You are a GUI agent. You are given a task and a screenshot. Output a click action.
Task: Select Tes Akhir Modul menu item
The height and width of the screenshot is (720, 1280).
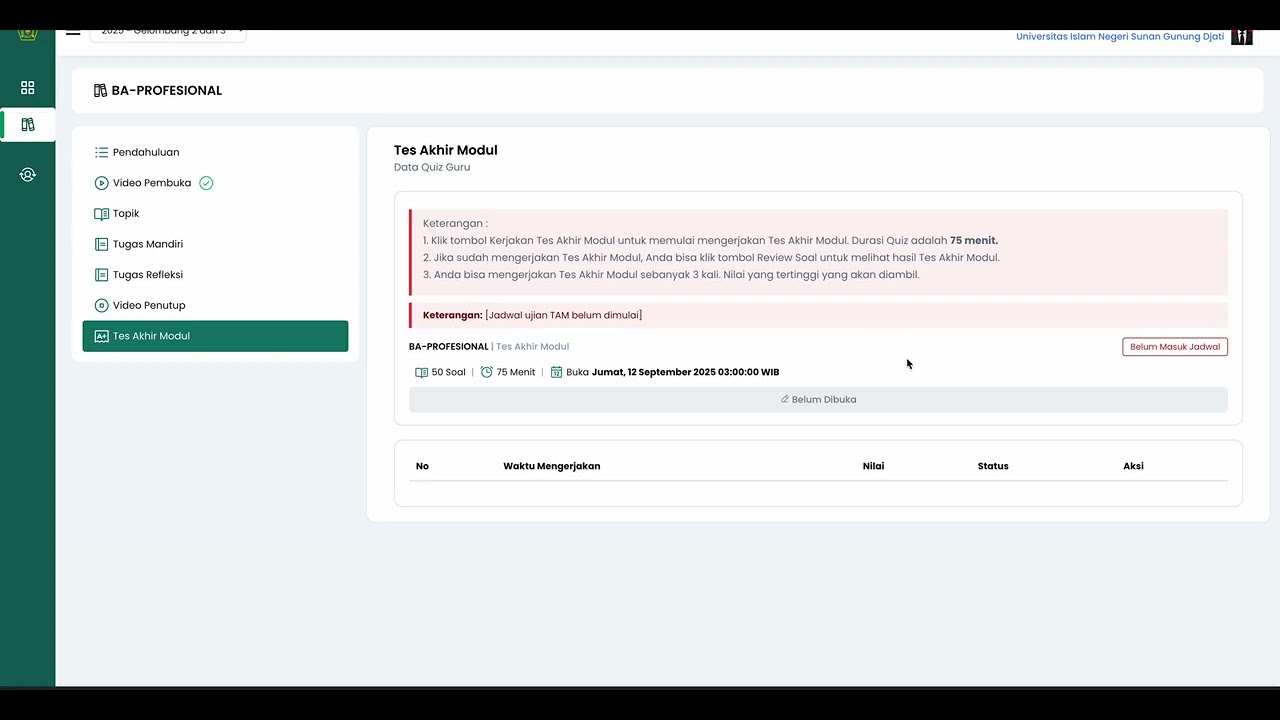(215, 336)
